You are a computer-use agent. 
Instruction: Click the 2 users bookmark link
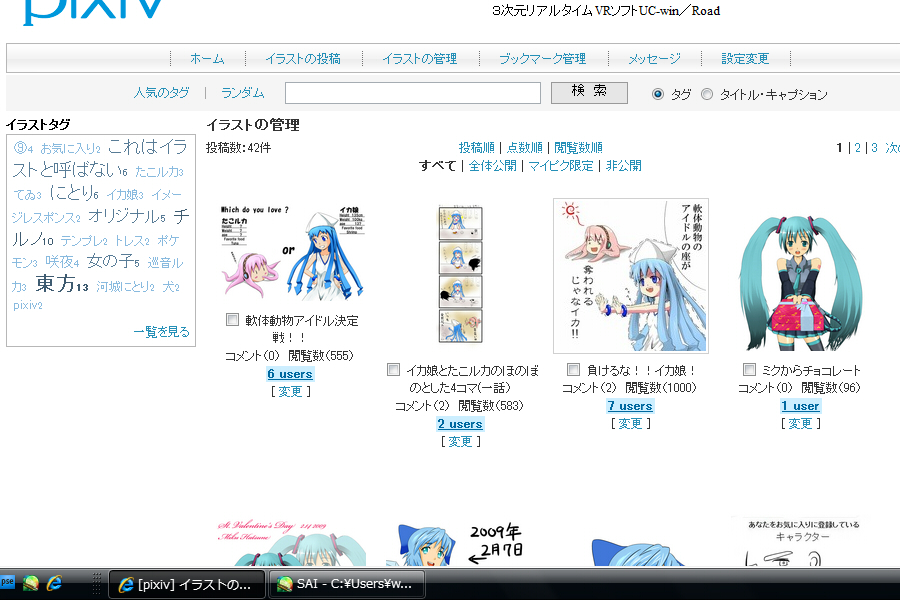460,424
